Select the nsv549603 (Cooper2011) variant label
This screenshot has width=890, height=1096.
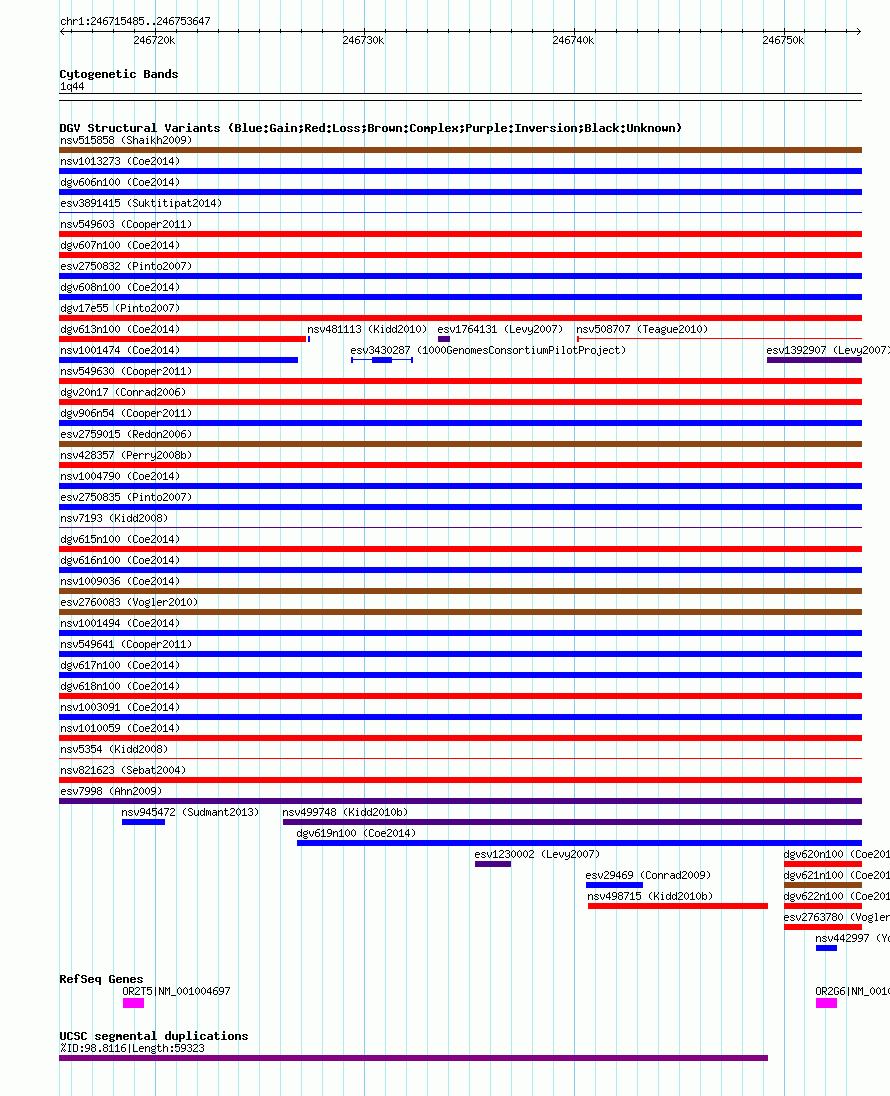pyautogui.click(x=126, y=224)
